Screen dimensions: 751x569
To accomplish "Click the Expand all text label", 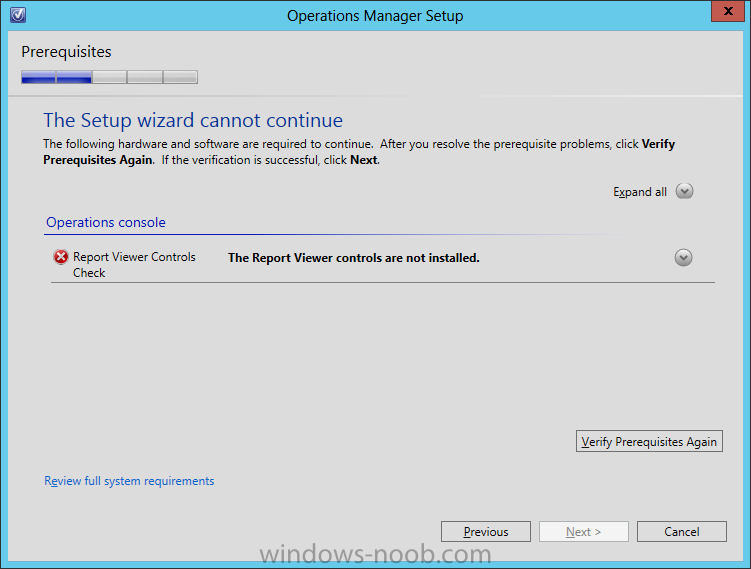I will tap(640, 192).
